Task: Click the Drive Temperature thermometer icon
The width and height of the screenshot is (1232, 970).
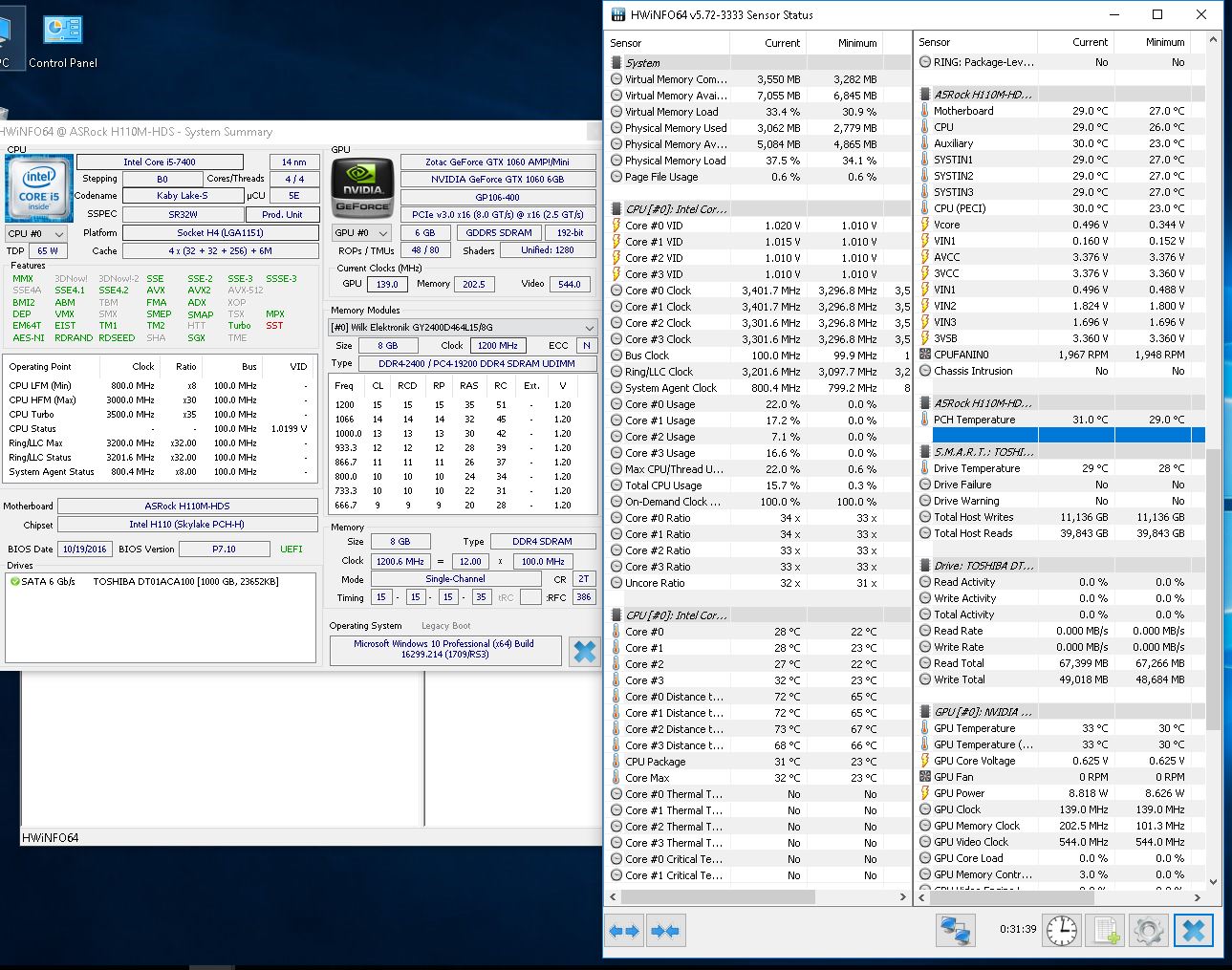Action: pyautogui.click(x=925, y=468)
